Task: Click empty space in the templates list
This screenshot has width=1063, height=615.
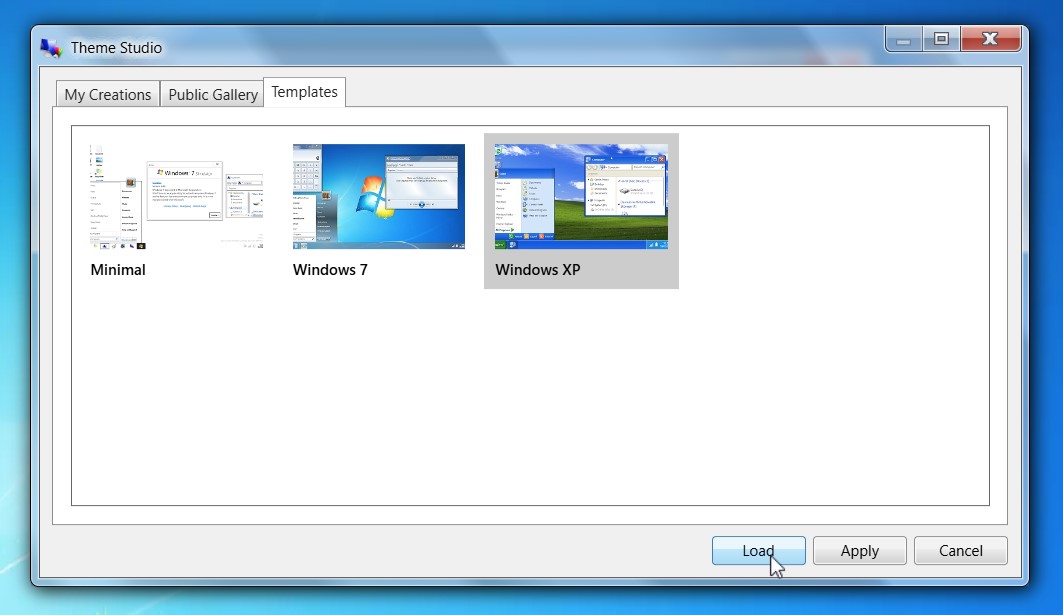Action: pos(530,400)
